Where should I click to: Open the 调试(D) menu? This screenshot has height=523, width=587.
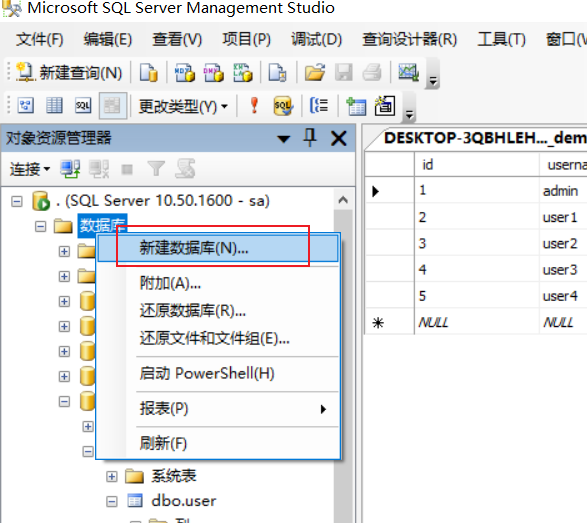pos(316,39)
